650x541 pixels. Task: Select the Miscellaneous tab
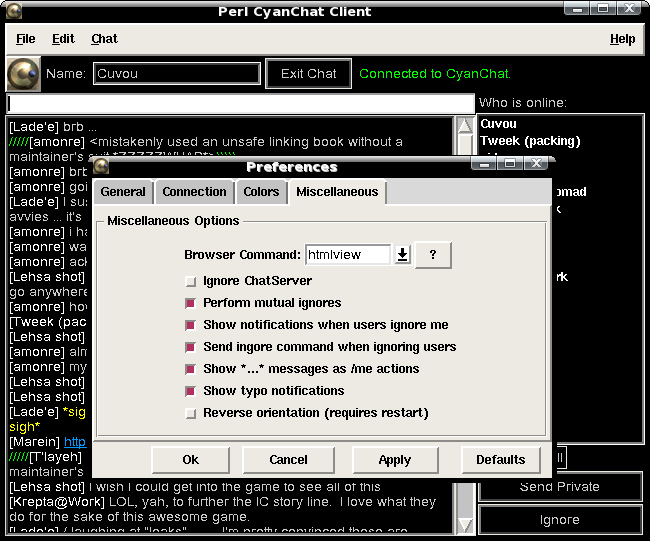click(337, 192)
